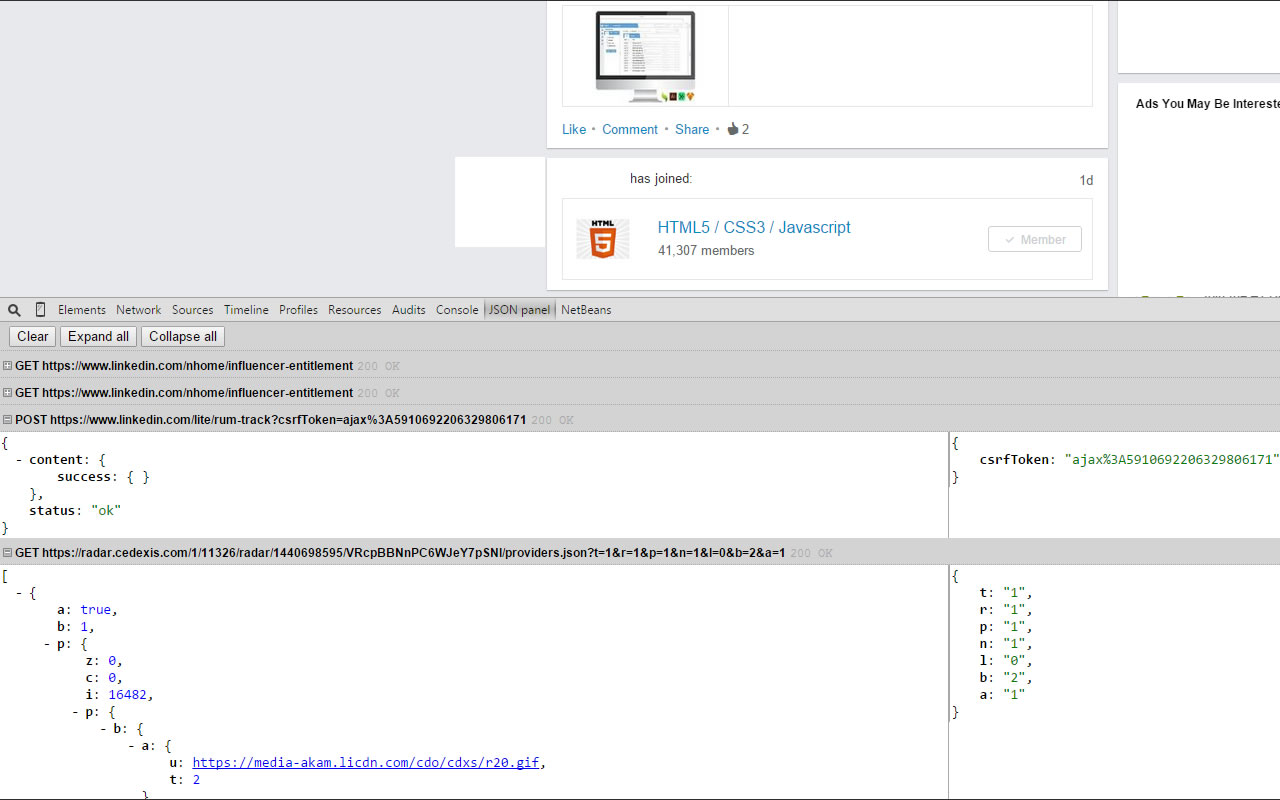The image size is (1280, 800).
Task: Open the Sources tab
Action: point(193,310)
